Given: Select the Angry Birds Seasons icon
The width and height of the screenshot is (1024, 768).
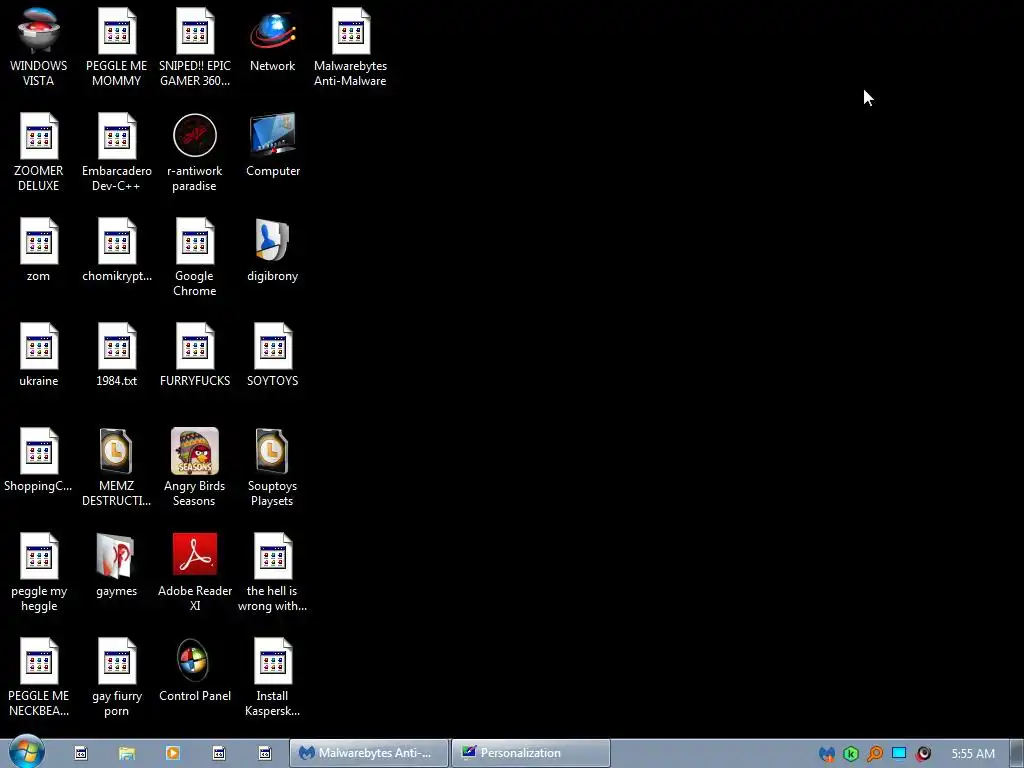Looking at the screenshot, I should (x=195, y=468).
